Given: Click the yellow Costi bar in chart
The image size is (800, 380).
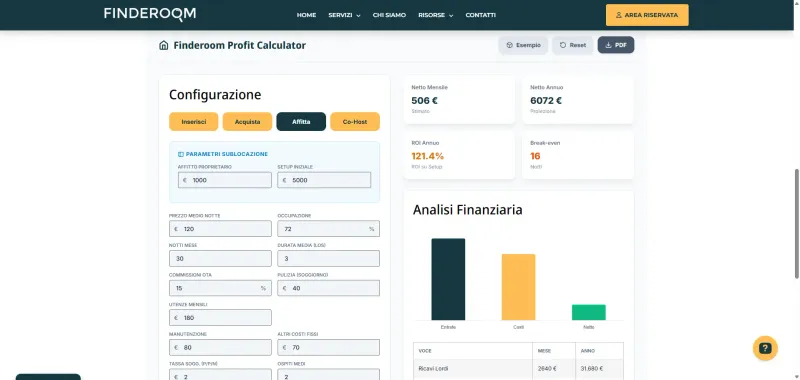Looking at the screenshot, I should point(518,287).
